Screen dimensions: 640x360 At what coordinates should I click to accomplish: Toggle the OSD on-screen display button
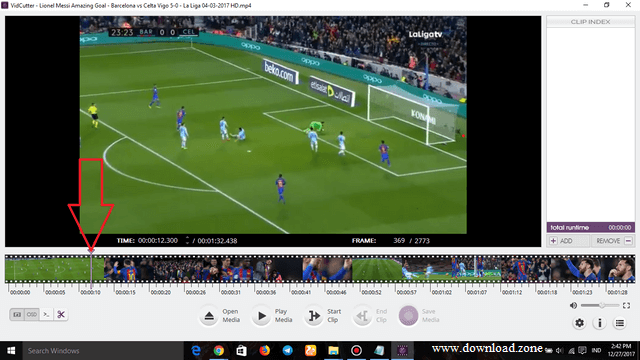point(32,315)
